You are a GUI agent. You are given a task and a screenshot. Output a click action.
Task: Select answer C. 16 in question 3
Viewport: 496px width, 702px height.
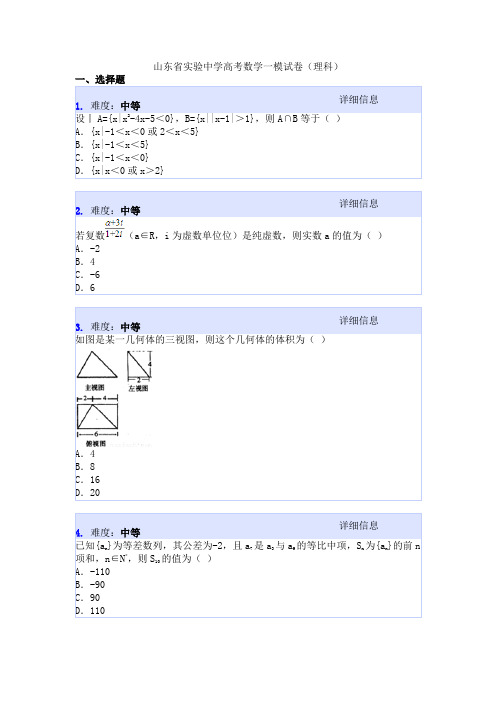[88, 480]
